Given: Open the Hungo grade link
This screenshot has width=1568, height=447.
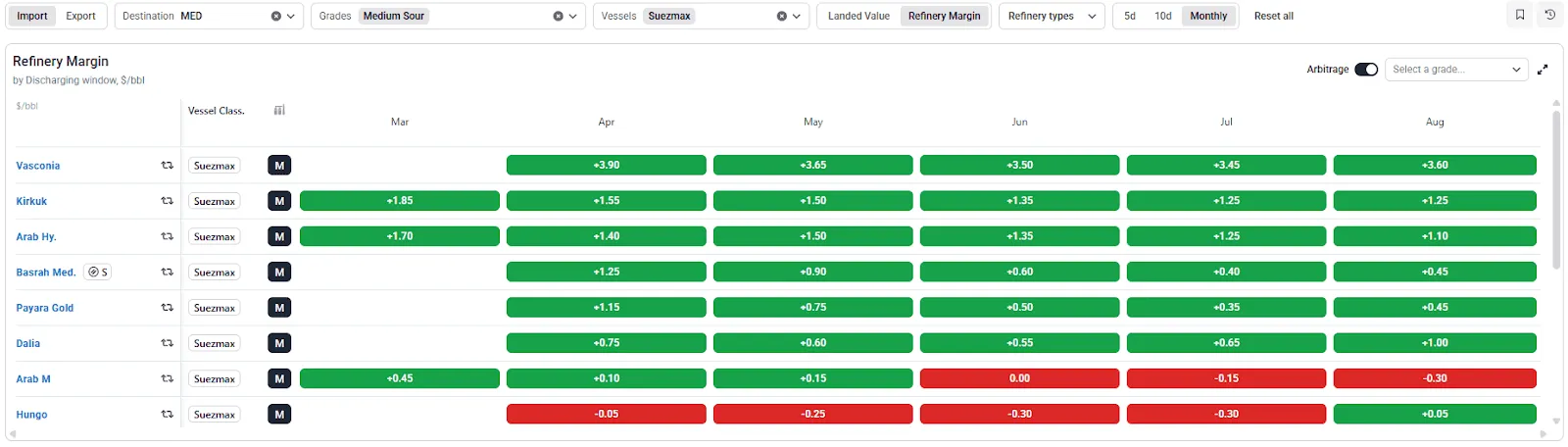Looking at the screenshot, I should coord(31,415).
